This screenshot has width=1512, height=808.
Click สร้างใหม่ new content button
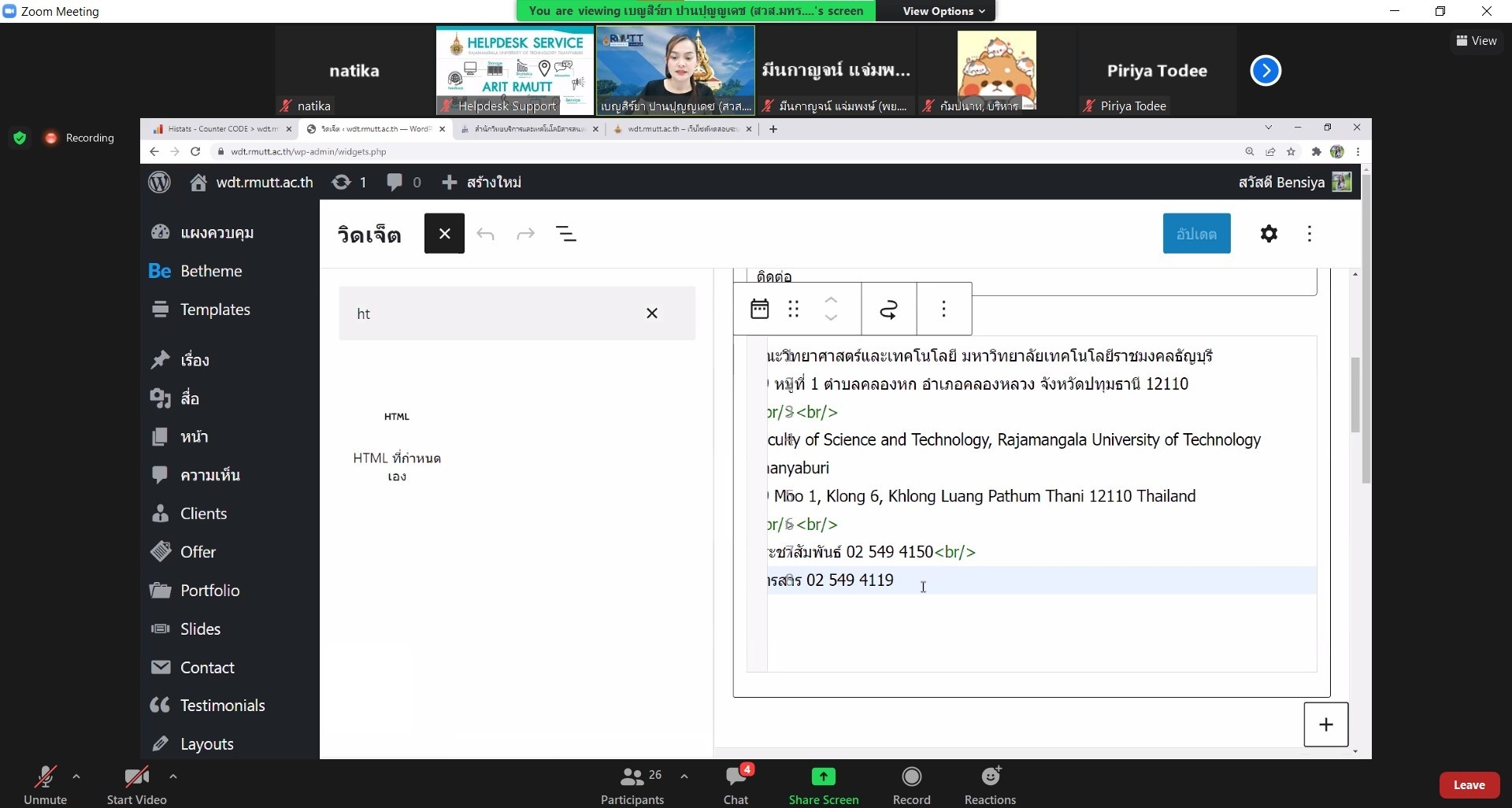pyautogui.click(x=481, y=182)
